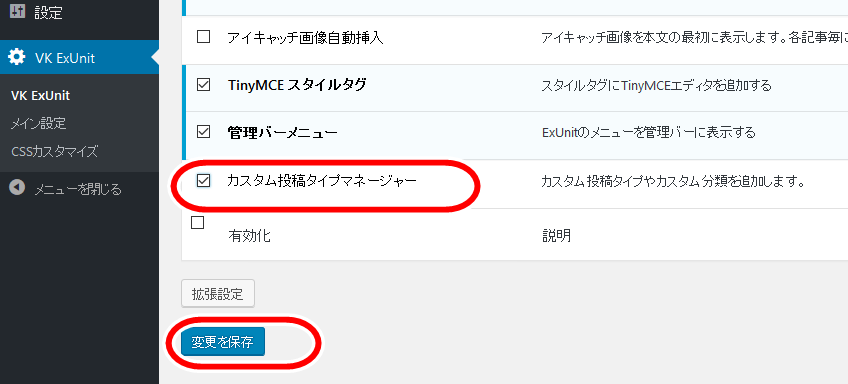Click the VK ExUnit gear icon
848x384 pixels.
[17, 57]
